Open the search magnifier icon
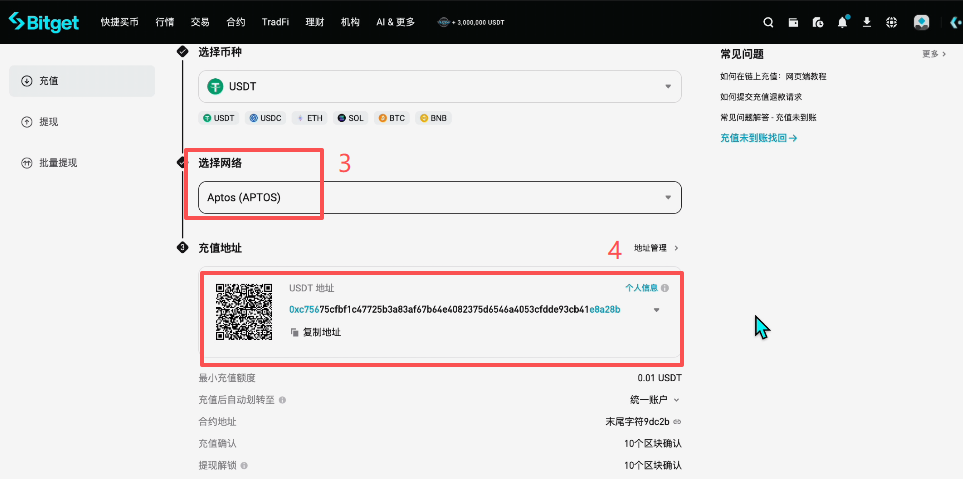Viewport: 963px width, 479px height. click(x=768, y=22)
